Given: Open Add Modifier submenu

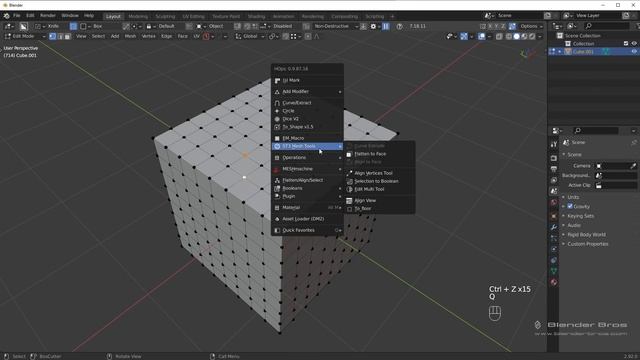Looking at the screenshot, I should coord(307,92).
